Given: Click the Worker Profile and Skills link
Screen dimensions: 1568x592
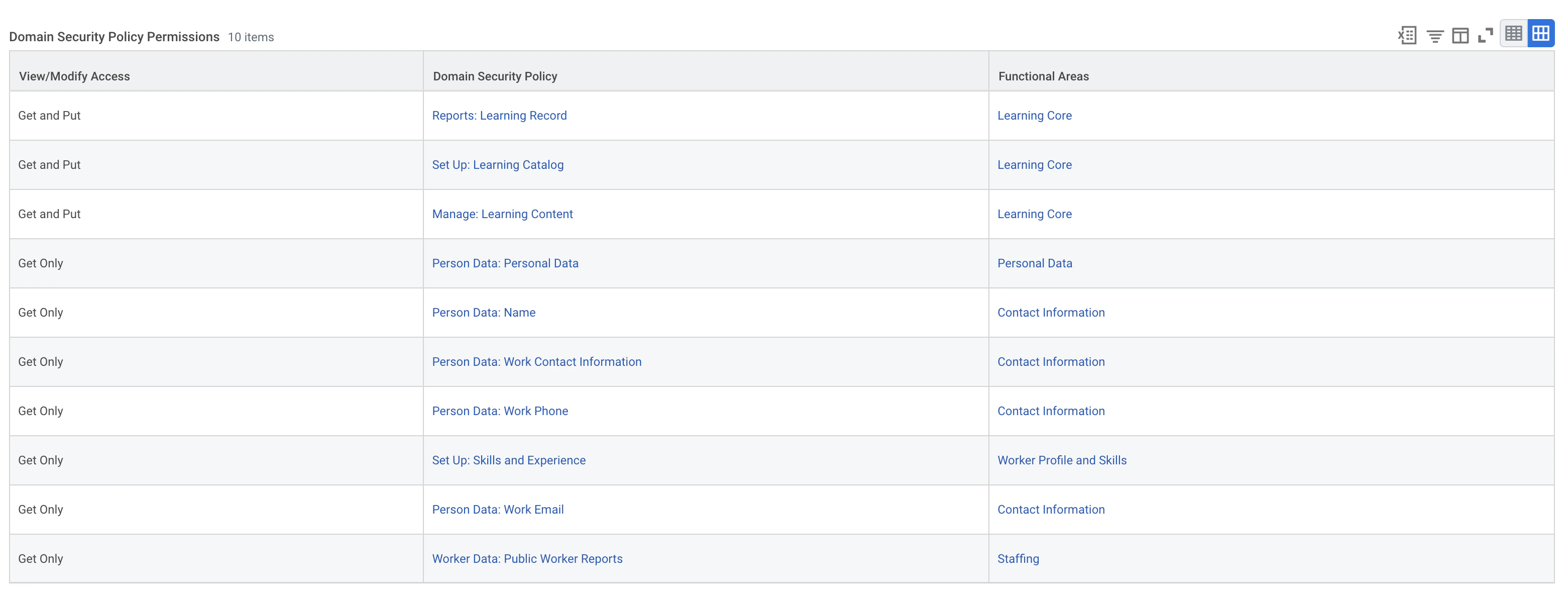Looking at the screenshot, I should click(x=1062, y=460).
